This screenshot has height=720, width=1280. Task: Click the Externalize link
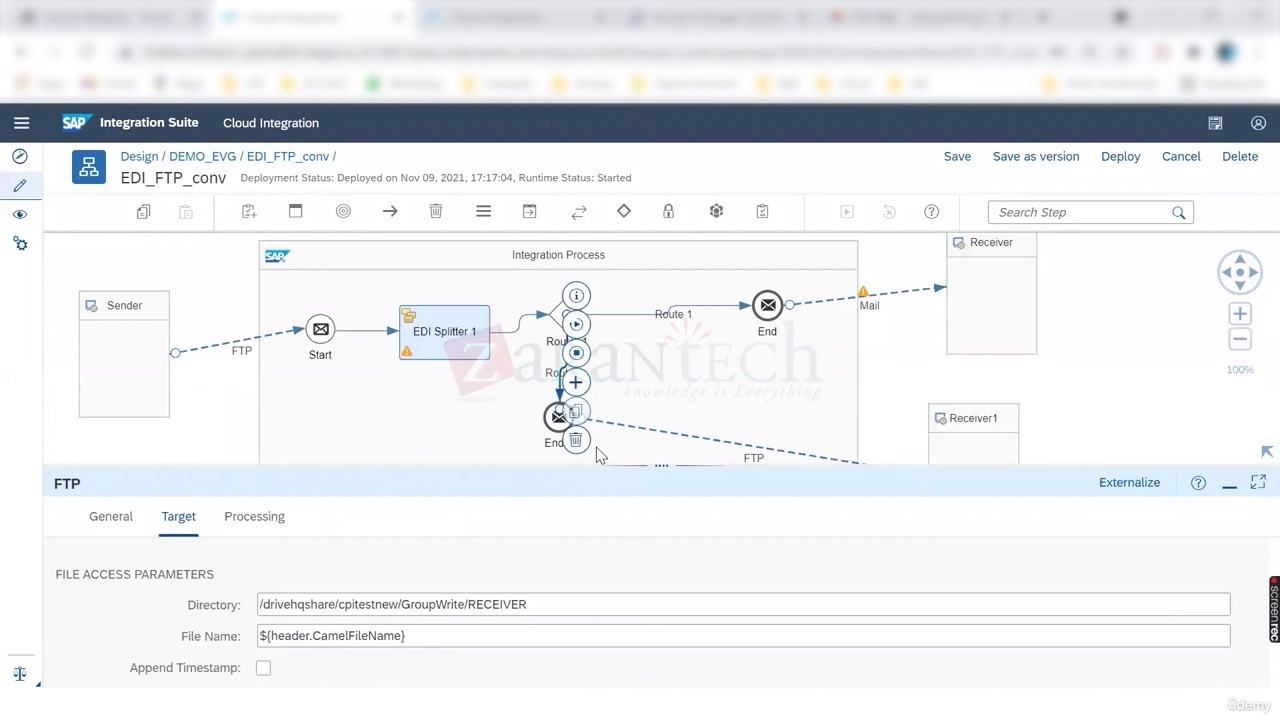[x=1129, y=482]
